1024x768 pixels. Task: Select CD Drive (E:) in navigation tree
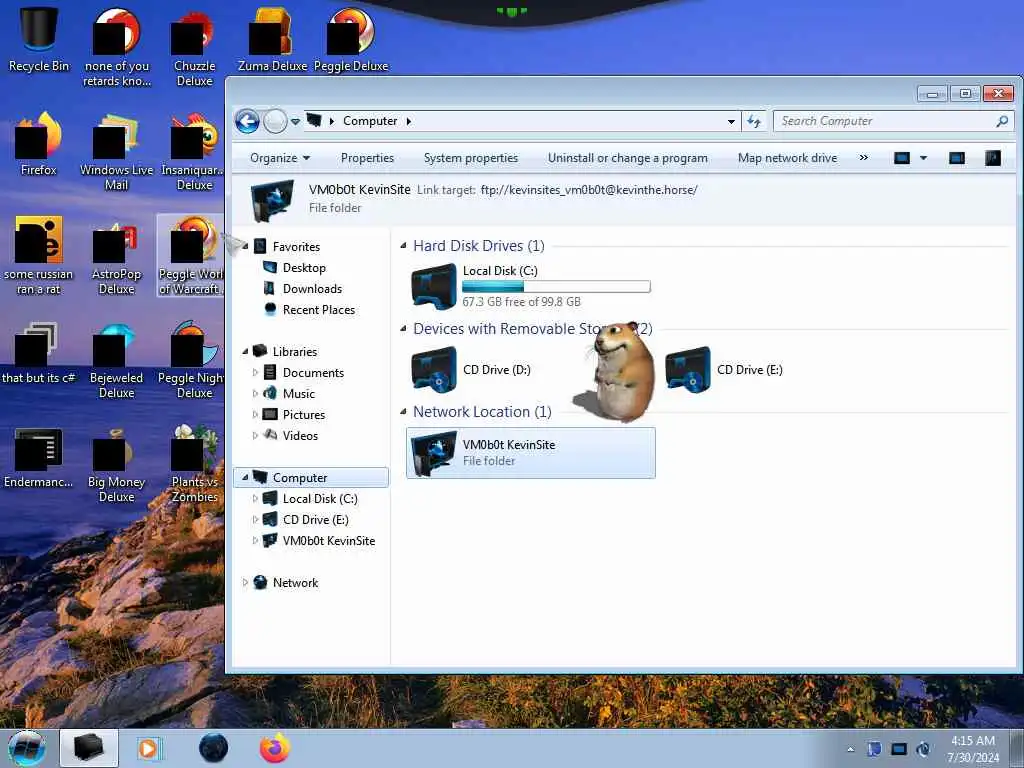[315, 520]
